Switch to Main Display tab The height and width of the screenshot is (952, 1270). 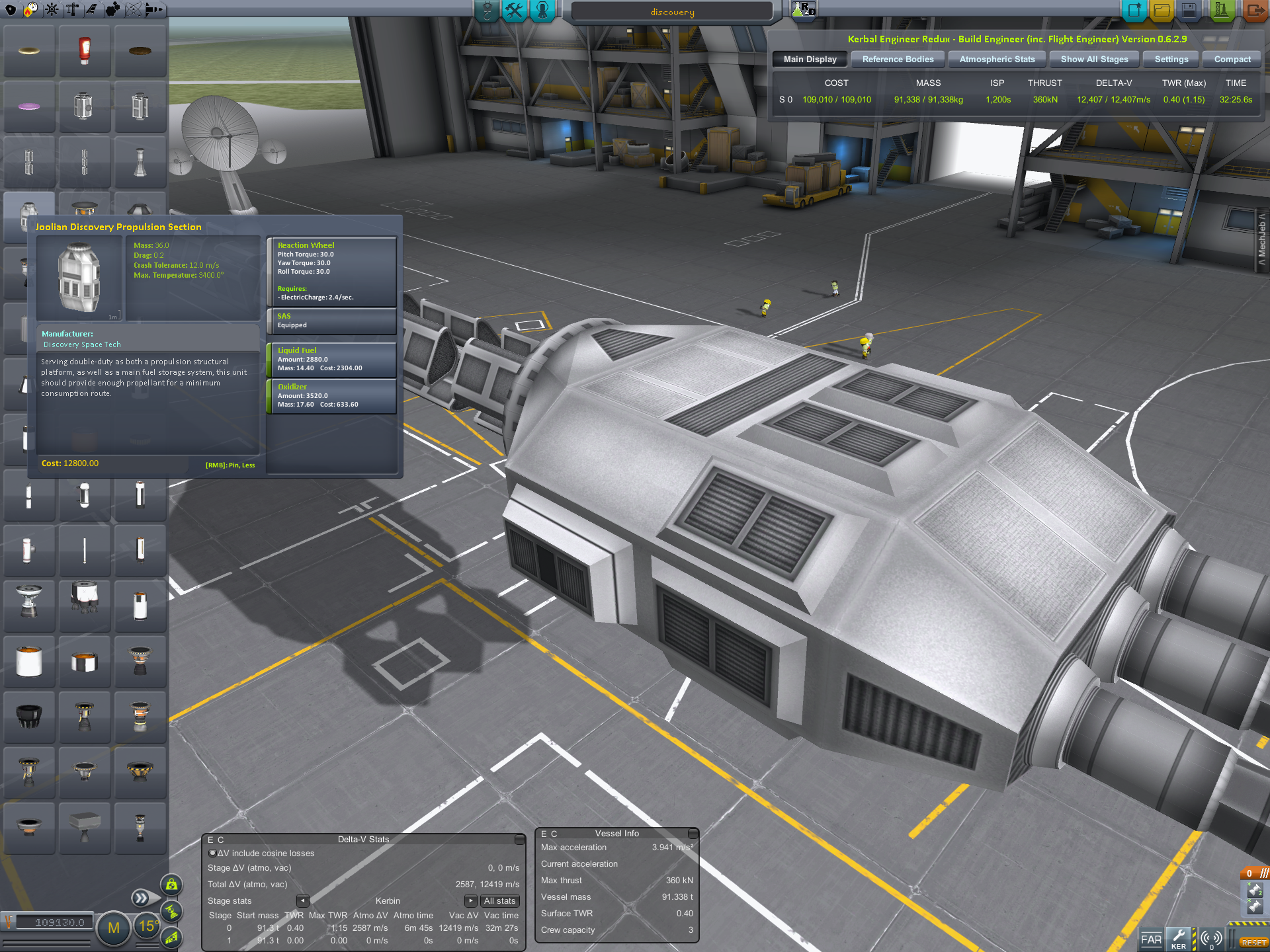coord(810,59)
